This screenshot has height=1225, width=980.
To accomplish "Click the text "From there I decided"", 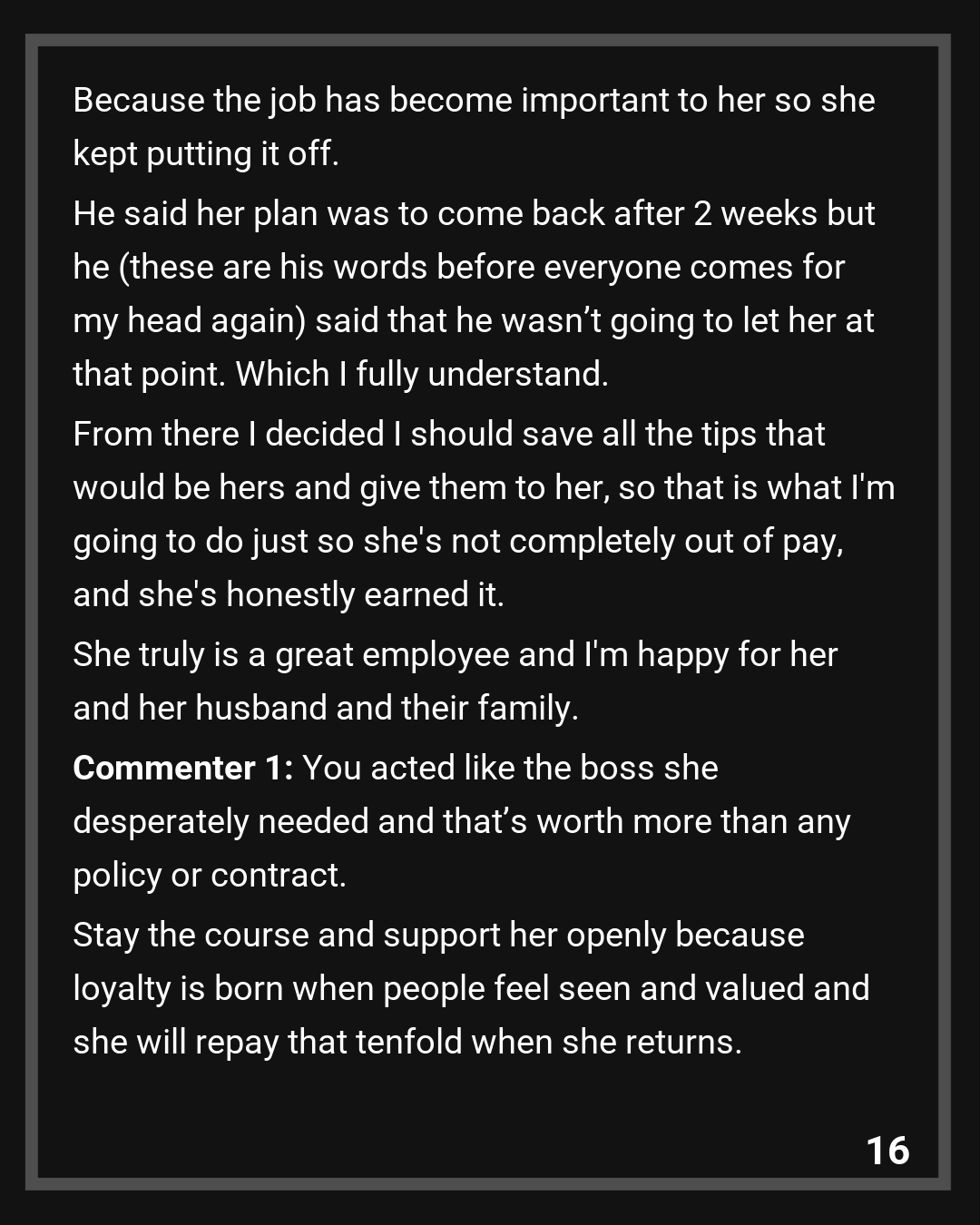I will click(229, 434).
